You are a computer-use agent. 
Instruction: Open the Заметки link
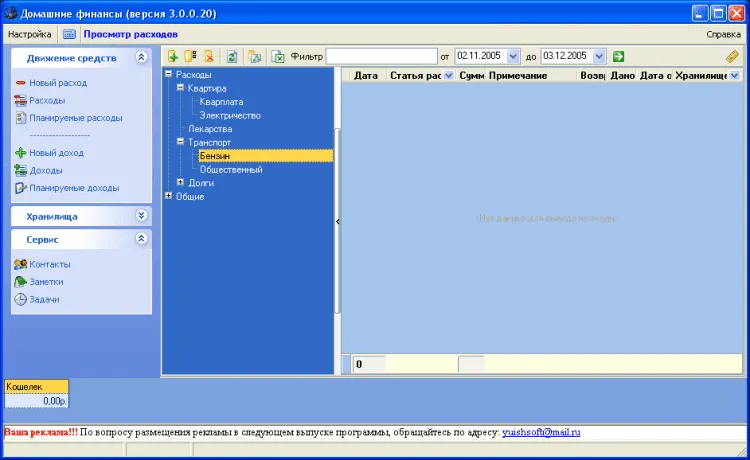[x=46, y=282]
